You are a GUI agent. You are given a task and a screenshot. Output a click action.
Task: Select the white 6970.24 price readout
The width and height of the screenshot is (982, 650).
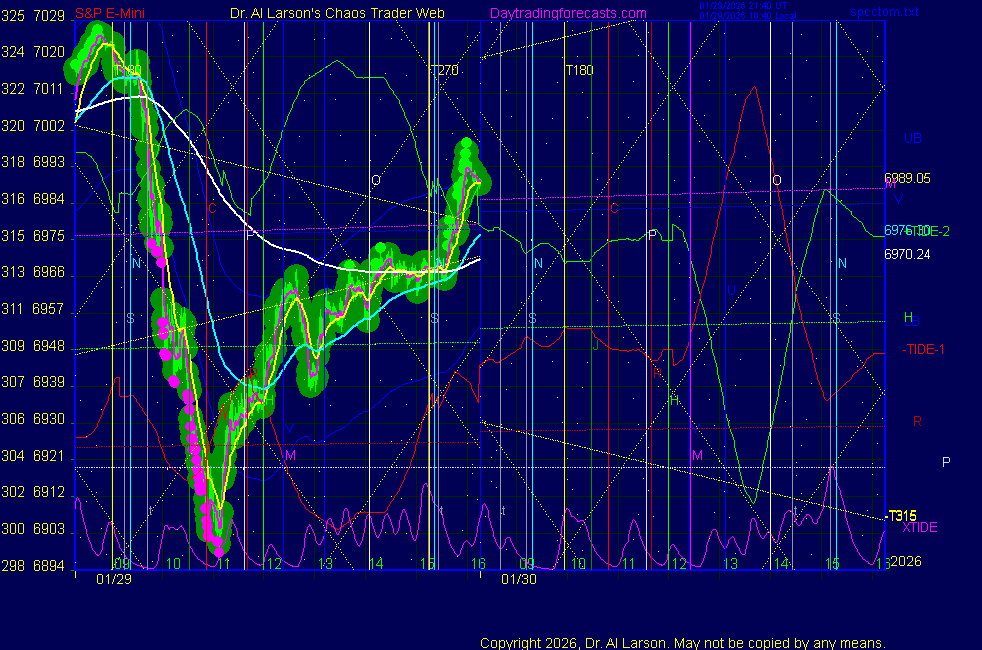907,254
